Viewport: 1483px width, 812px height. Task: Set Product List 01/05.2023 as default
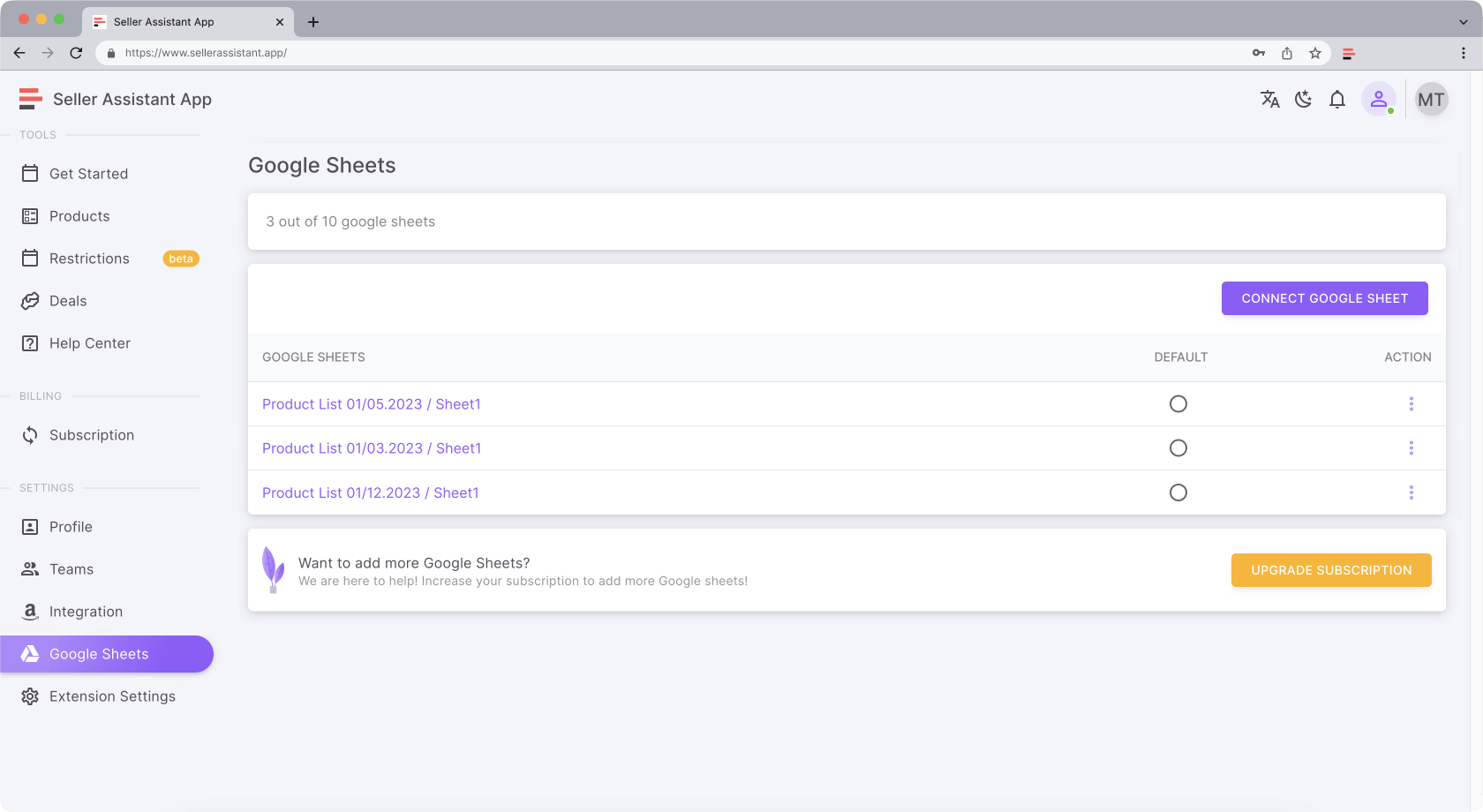[x=1178, y=404]
